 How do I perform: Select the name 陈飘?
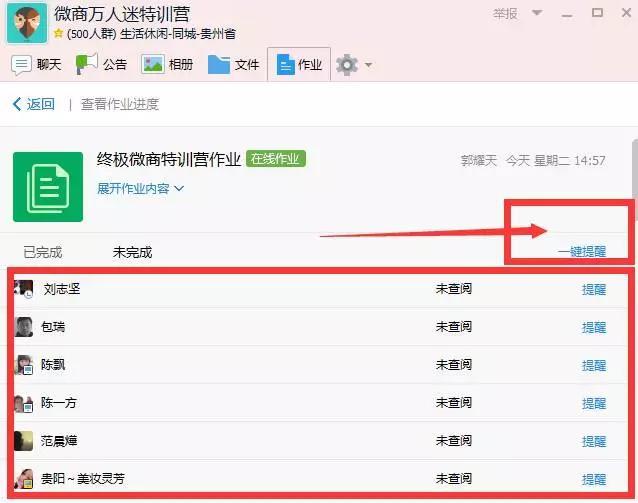(53, 365)
